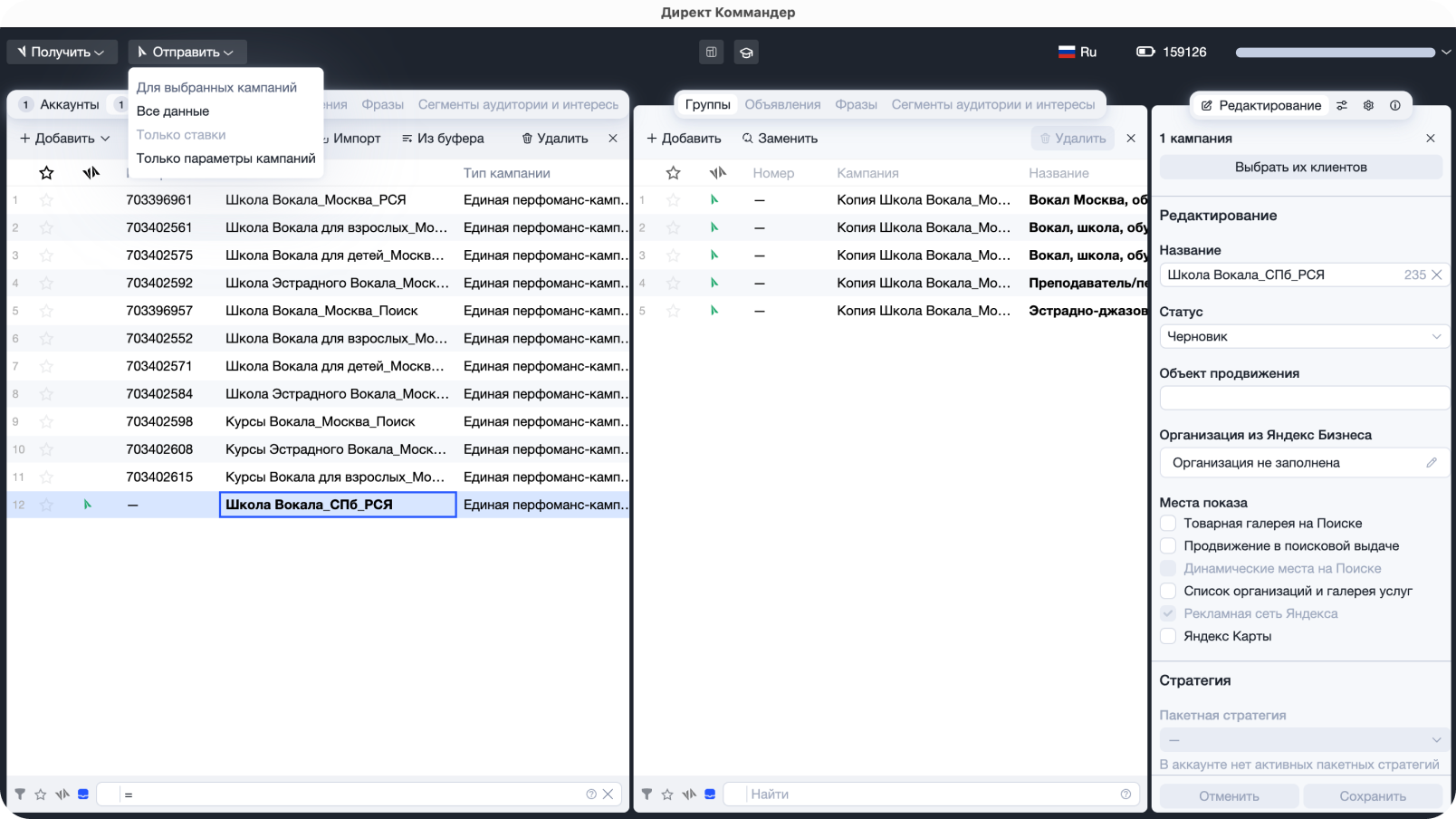Check Список организаций и галерея услуг
Screen dimensions: 1456x819
pos(1168,592)
